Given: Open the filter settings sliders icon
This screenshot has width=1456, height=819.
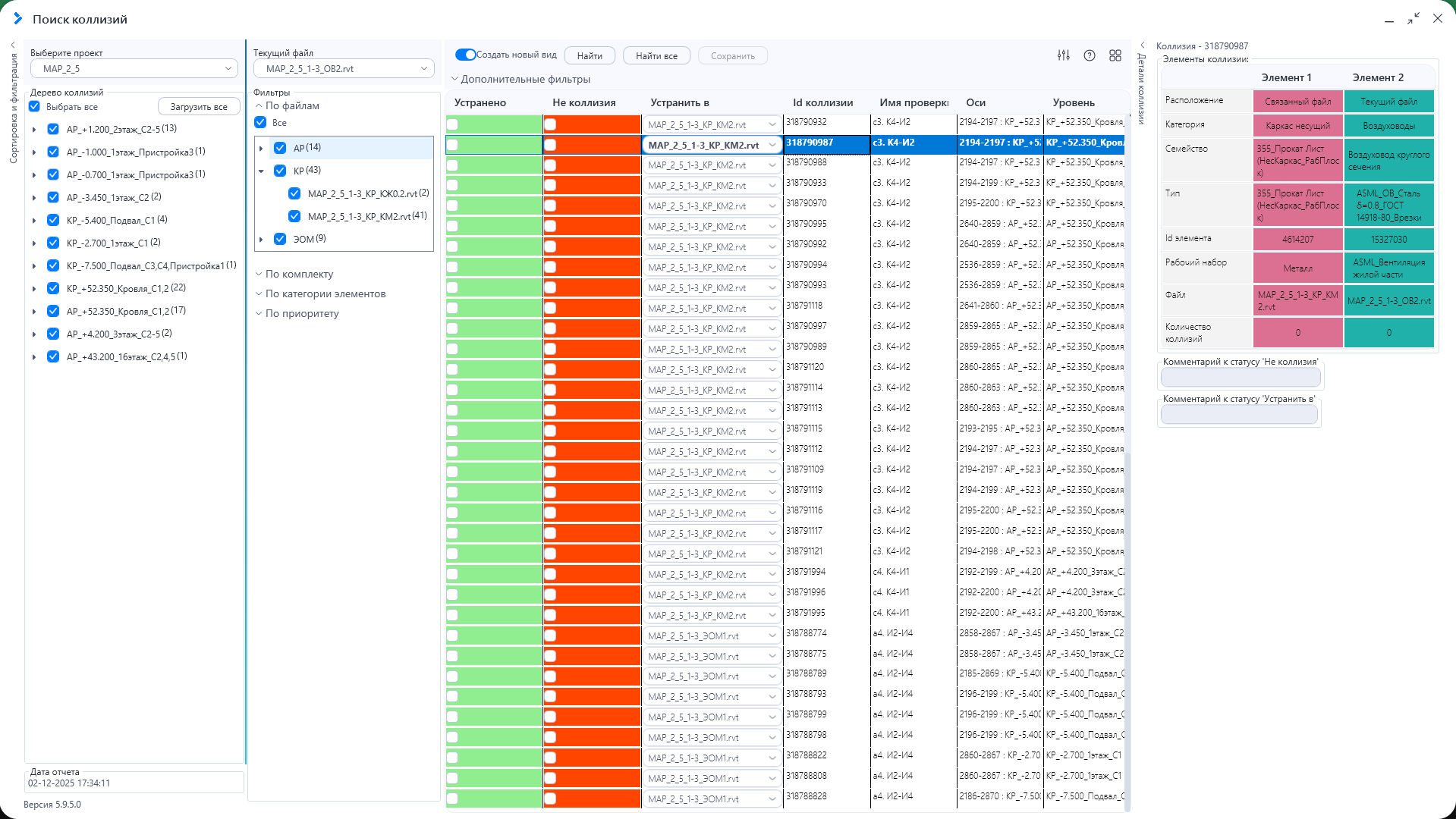Looking at the screenshot, I should [1064, 55].
